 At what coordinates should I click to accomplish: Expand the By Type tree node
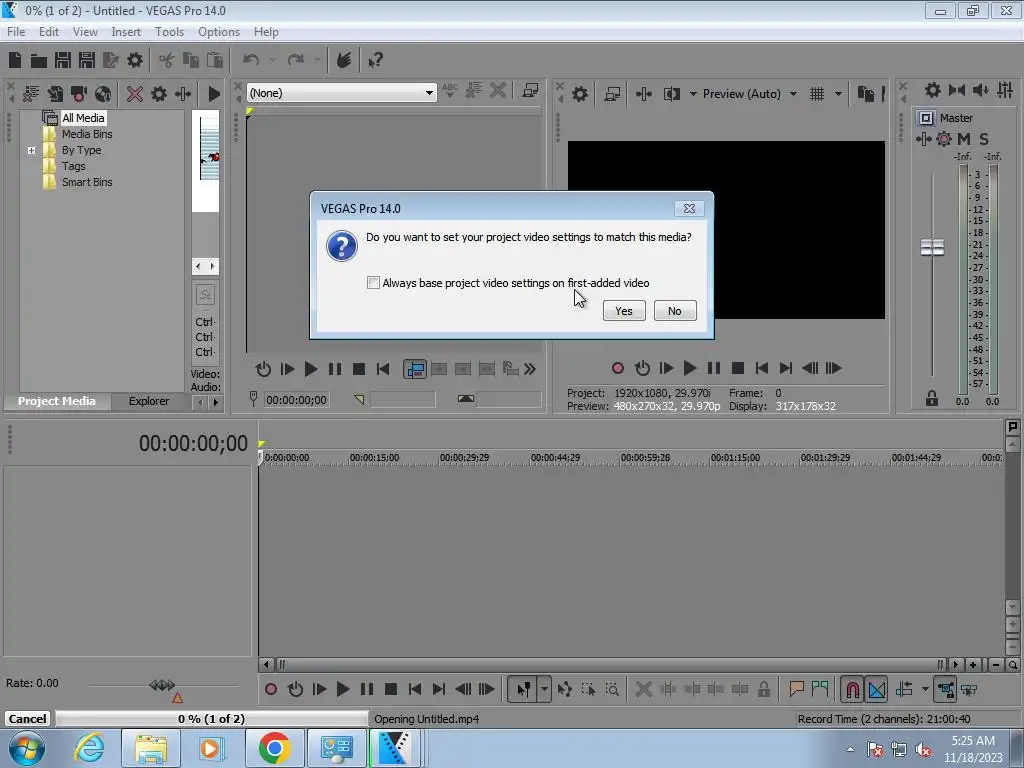tap(31, 150)
